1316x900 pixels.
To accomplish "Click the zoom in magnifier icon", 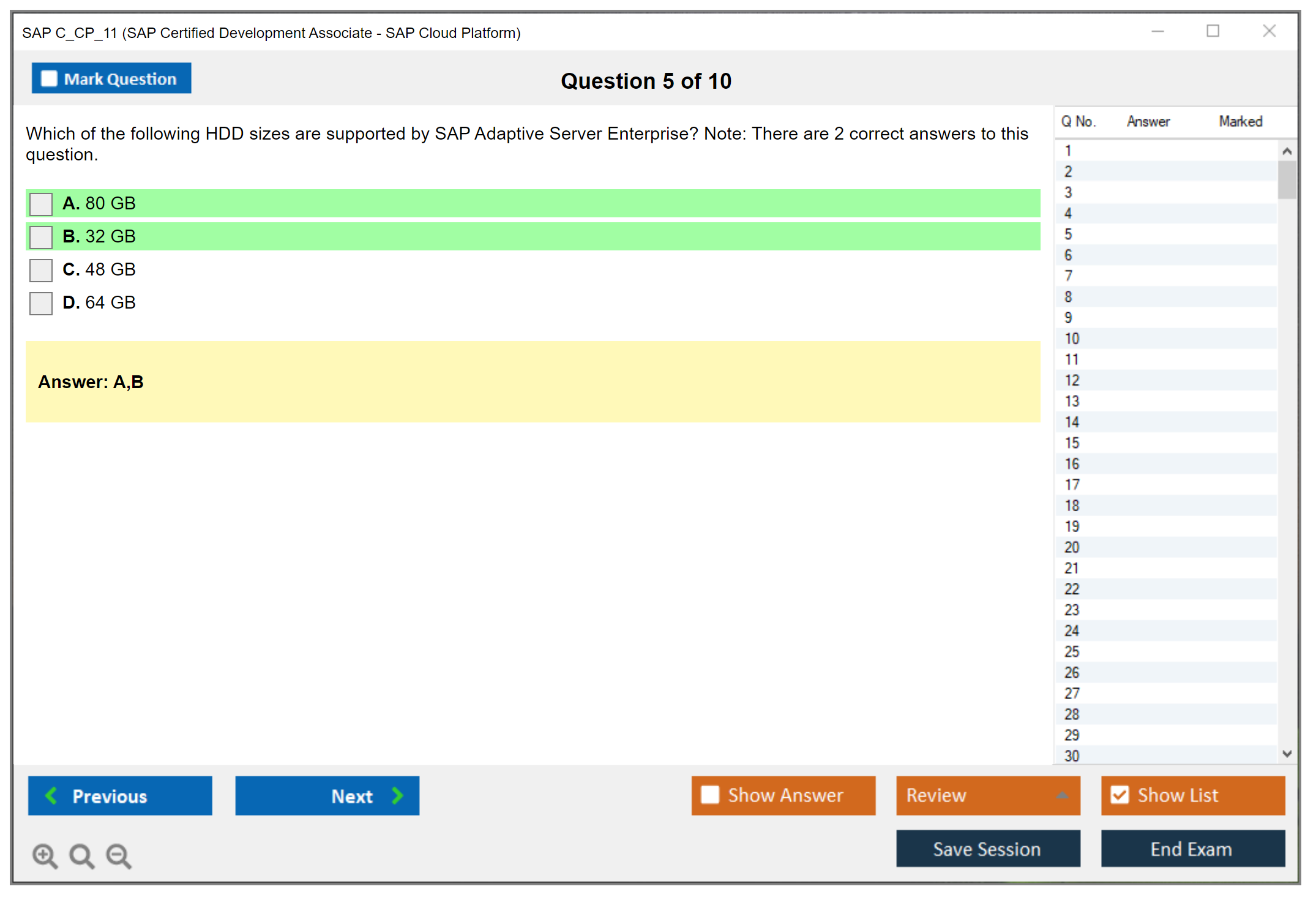I will click(x=44, y=855).
